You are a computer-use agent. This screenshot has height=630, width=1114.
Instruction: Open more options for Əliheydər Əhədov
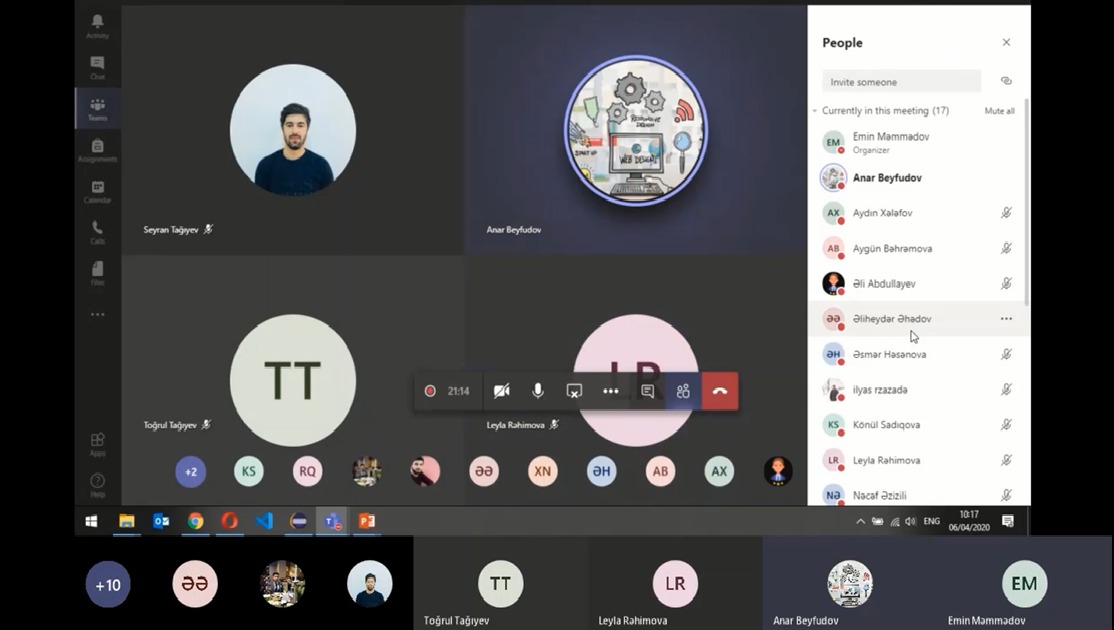[1006, 319]
